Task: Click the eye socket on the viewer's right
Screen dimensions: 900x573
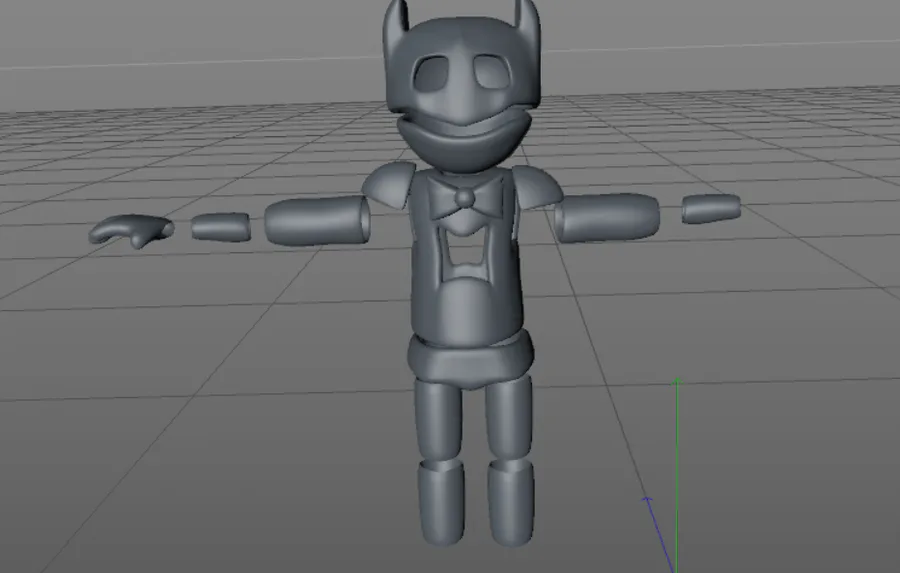Action: 492,72
